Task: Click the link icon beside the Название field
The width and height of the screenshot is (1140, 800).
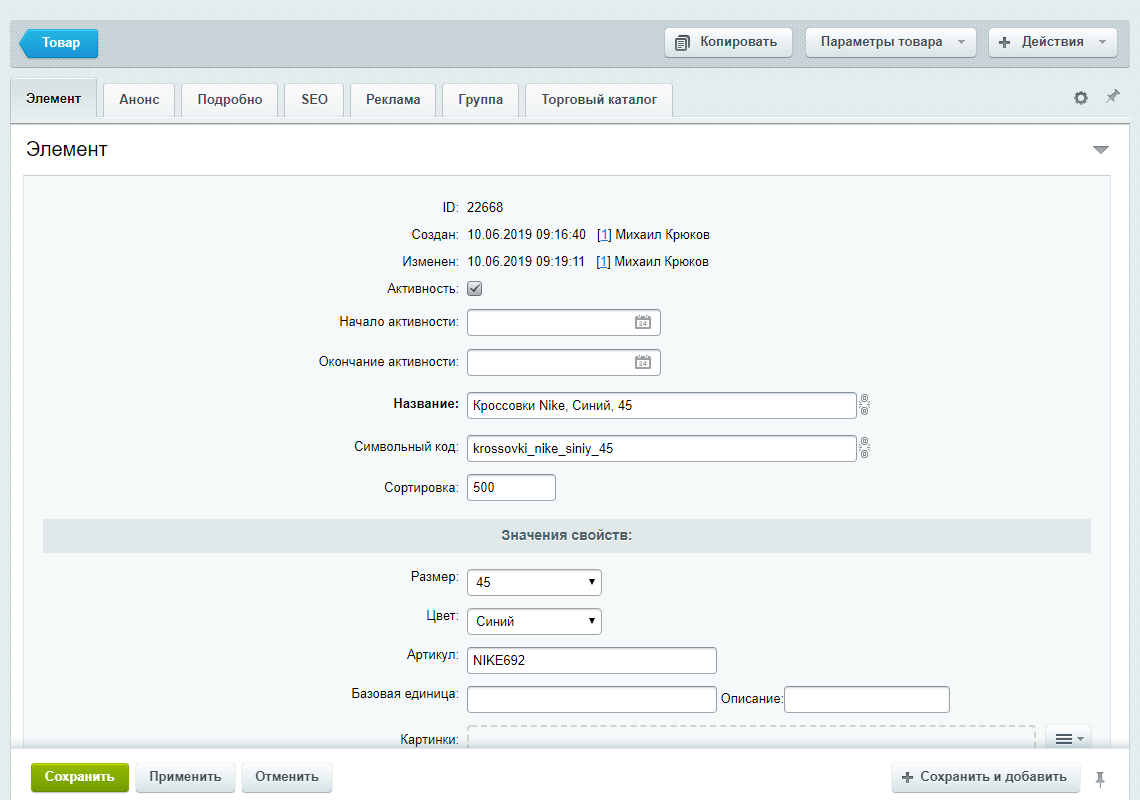Action: pyautogui.click(x=865, y=405)
